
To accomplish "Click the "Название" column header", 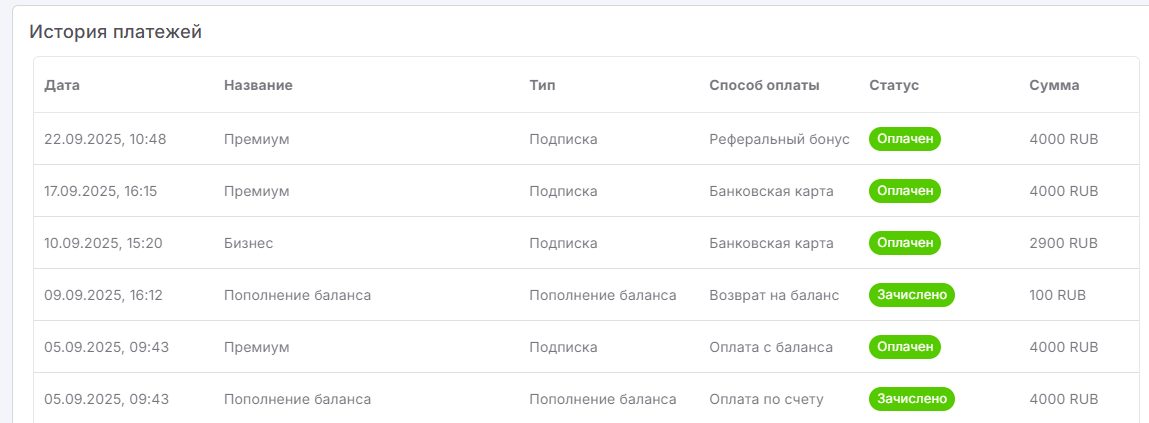I will 258,86.
